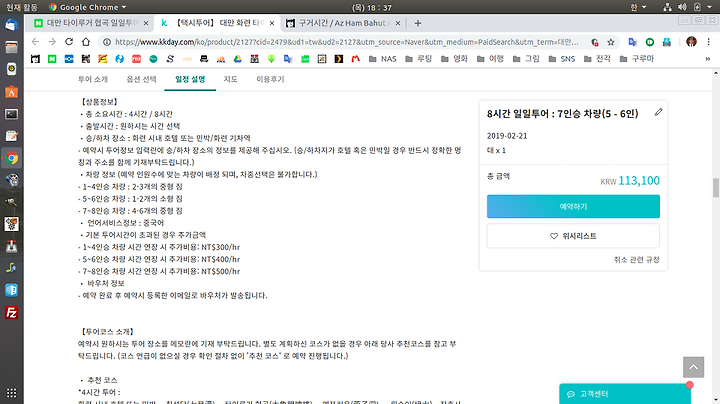The width and height of the screenshot is (720, 404).
Task: Open Google Chrome app menu in top bar
Action: 87,7
